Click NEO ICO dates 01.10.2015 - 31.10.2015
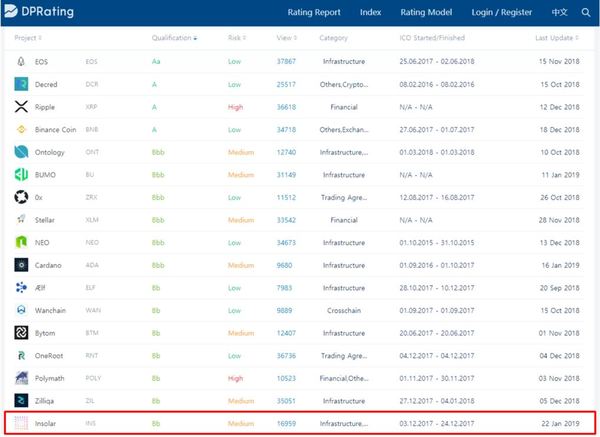The height and width of the screenshot is (437, 600). point(437,243)
